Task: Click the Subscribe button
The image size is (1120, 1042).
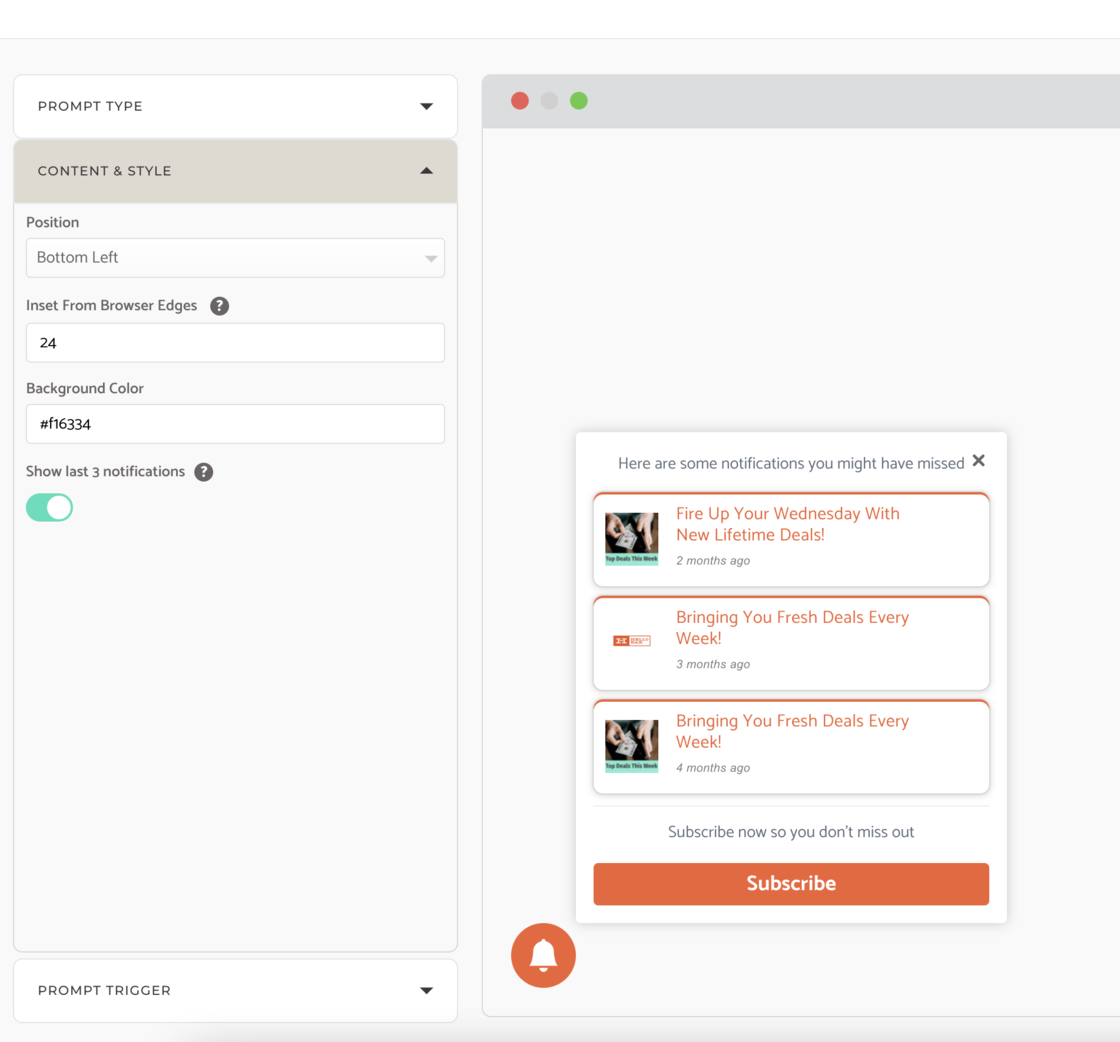Action: pyautogui.click(x=791, y=883)
